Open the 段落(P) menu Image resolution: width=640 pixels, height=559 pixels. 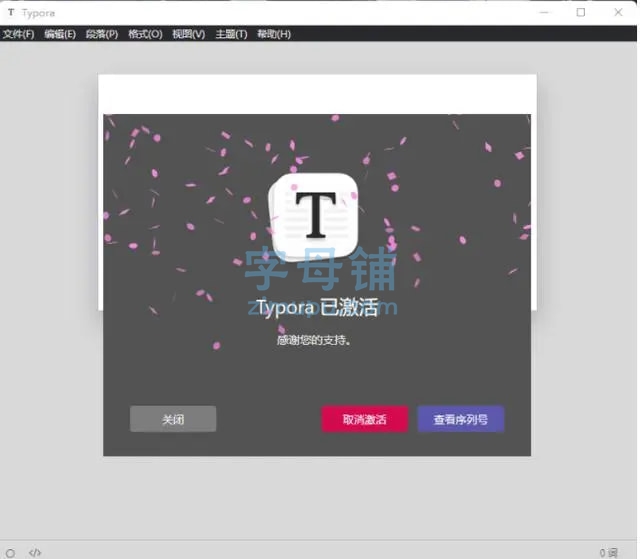pos(102,34)
